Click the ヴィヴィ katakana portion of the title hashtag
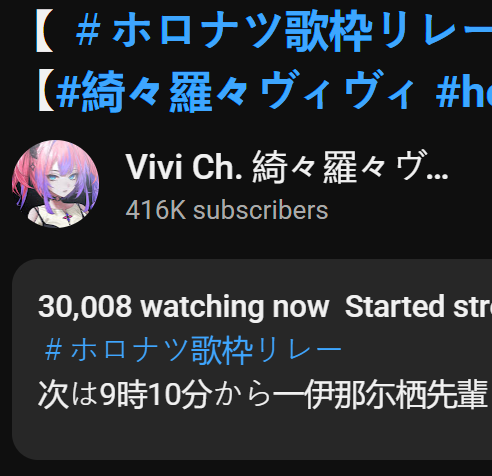Screen dimensions: 492x476 coord(337,92)
